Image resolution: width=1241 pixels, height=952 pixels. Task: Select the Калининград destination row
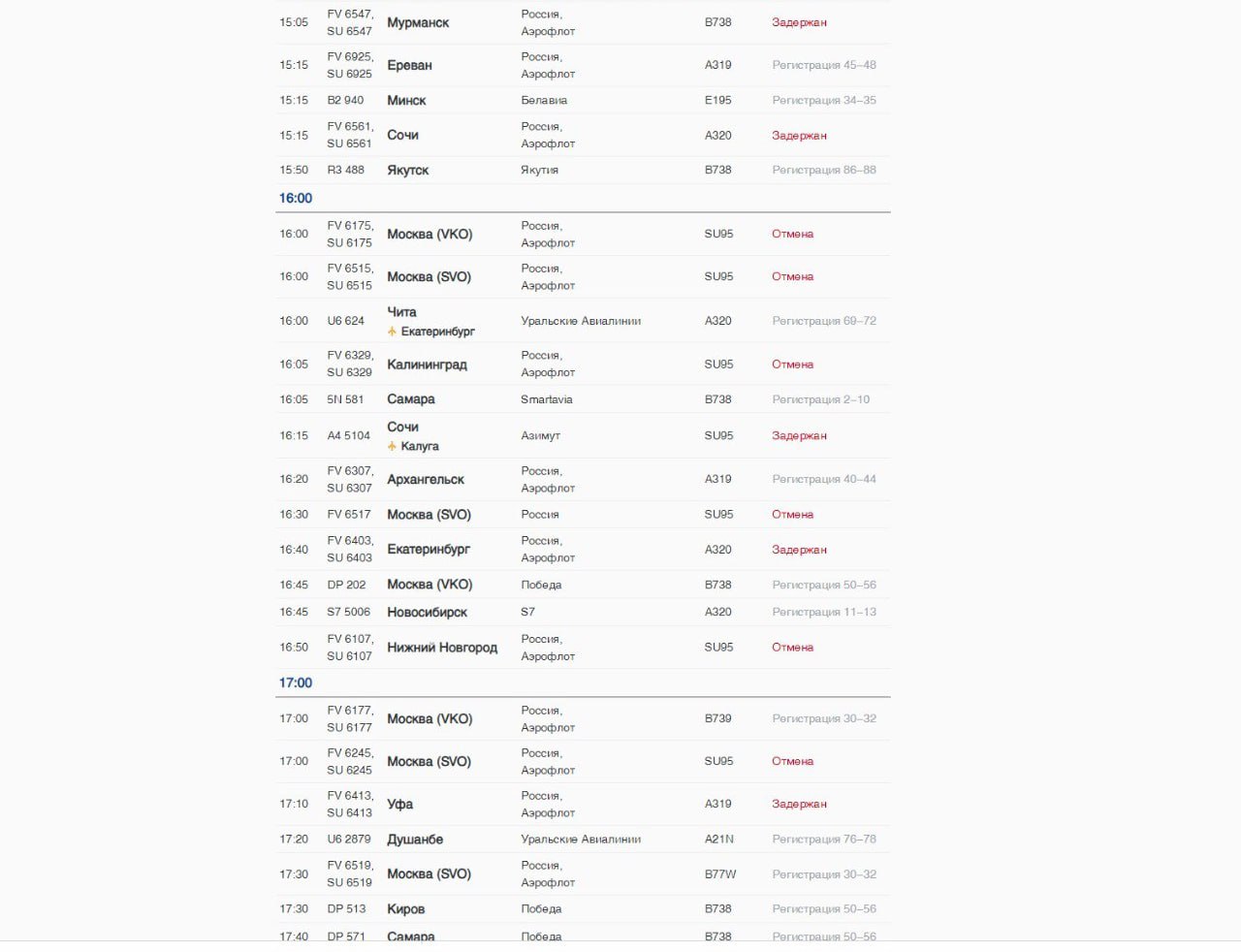point(427,365)
